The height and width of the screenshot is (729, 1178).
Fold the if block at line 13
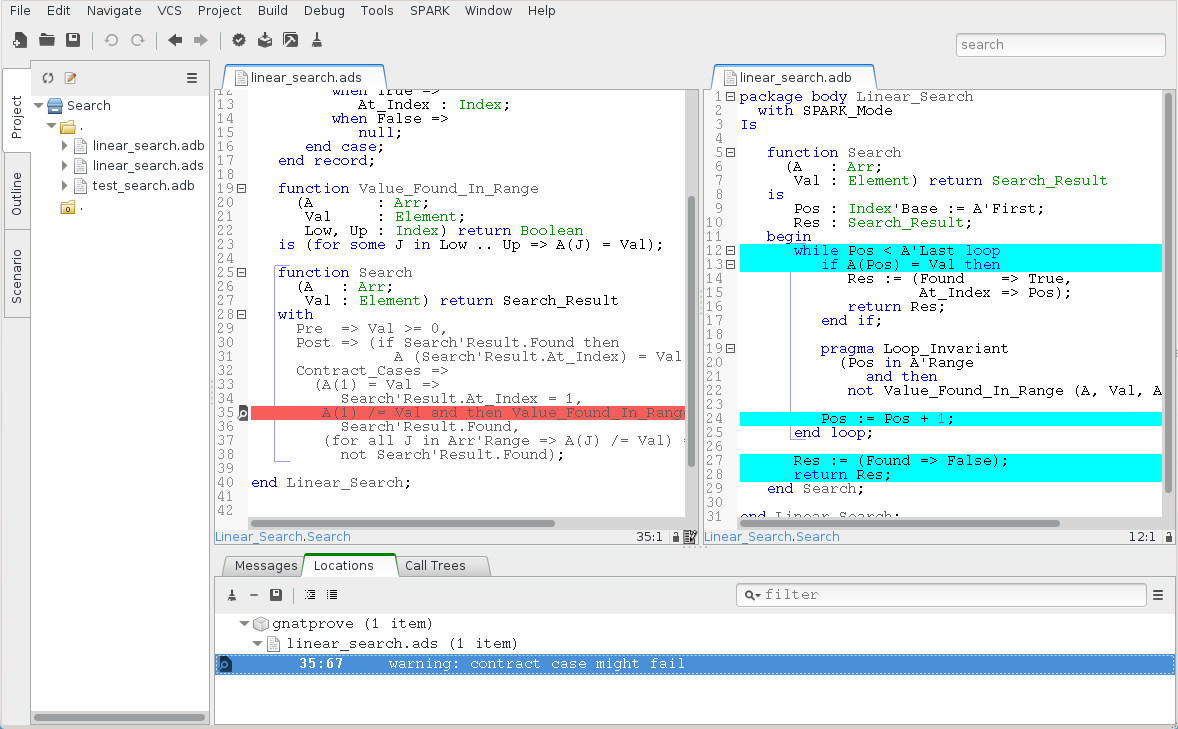click(x=730, y=265)
